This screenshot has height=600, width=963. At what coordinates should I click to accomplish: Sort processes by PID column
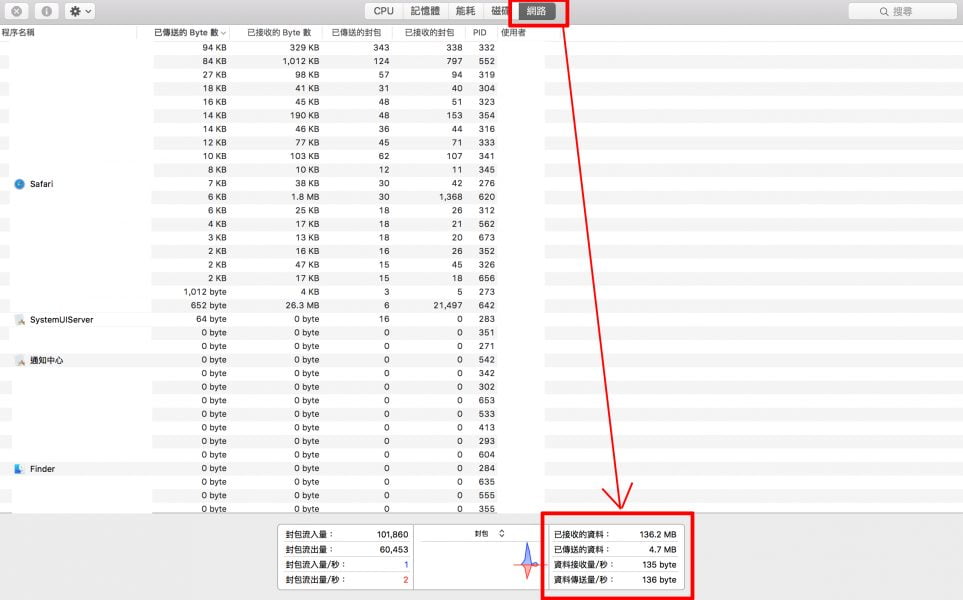coord(480,33)
